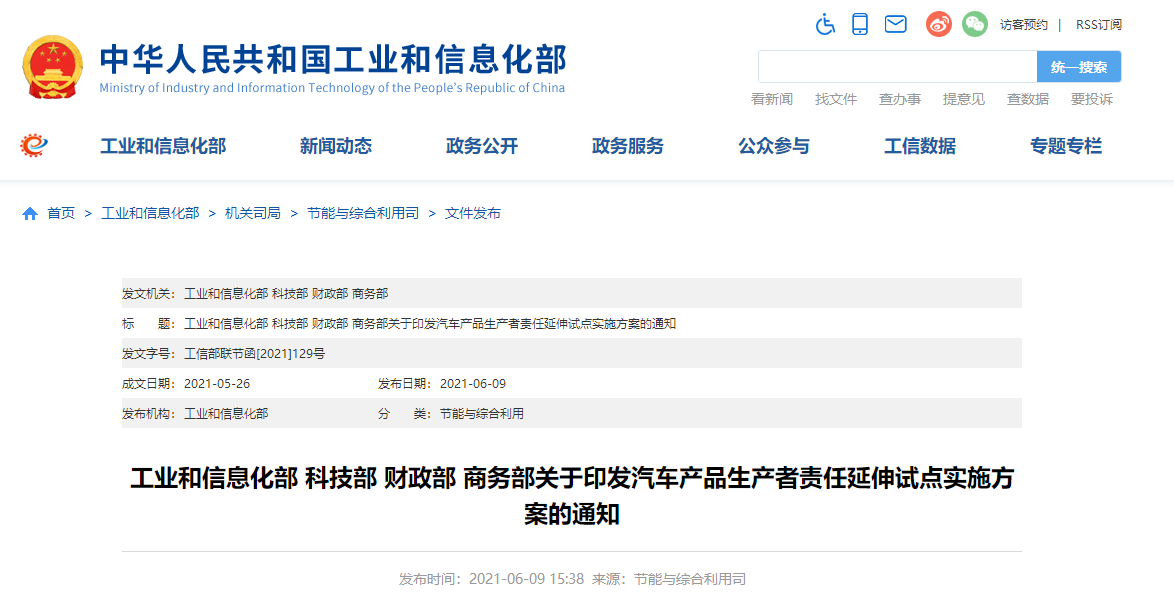Select 找文件 search shortcut
The width and height of the screenshot is (1174, 601).
pos(836,99)
